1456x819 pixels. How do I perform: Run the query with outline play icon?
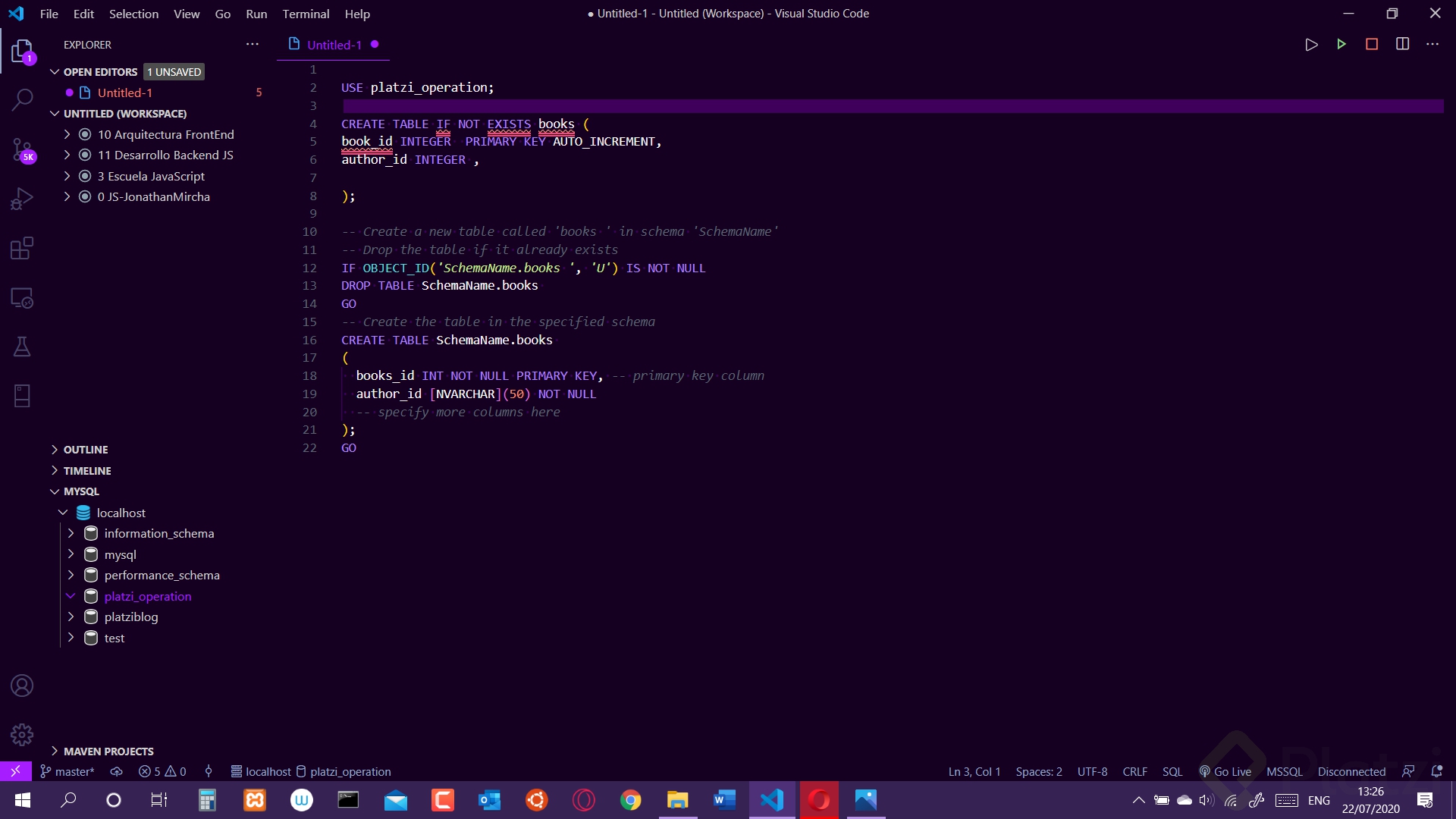coord(1311,45)
